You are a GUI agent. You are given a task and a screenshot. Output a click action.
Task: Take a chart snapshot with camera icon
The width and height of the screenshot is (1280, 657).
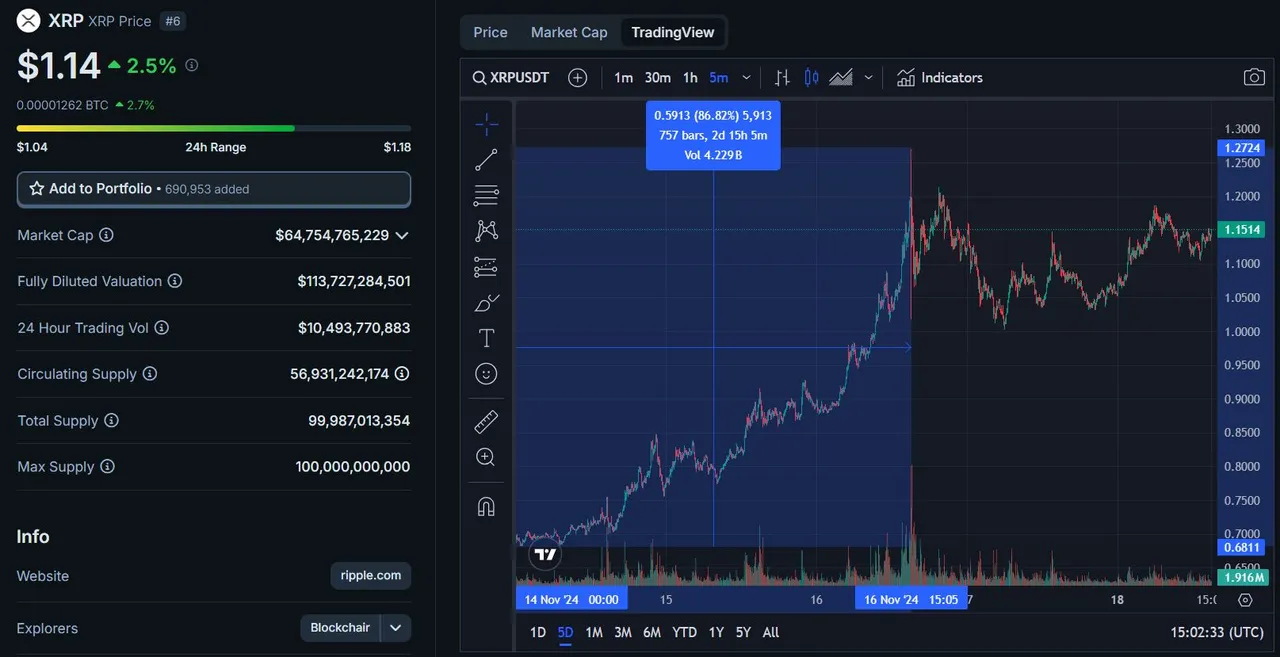coord(1253,78)
